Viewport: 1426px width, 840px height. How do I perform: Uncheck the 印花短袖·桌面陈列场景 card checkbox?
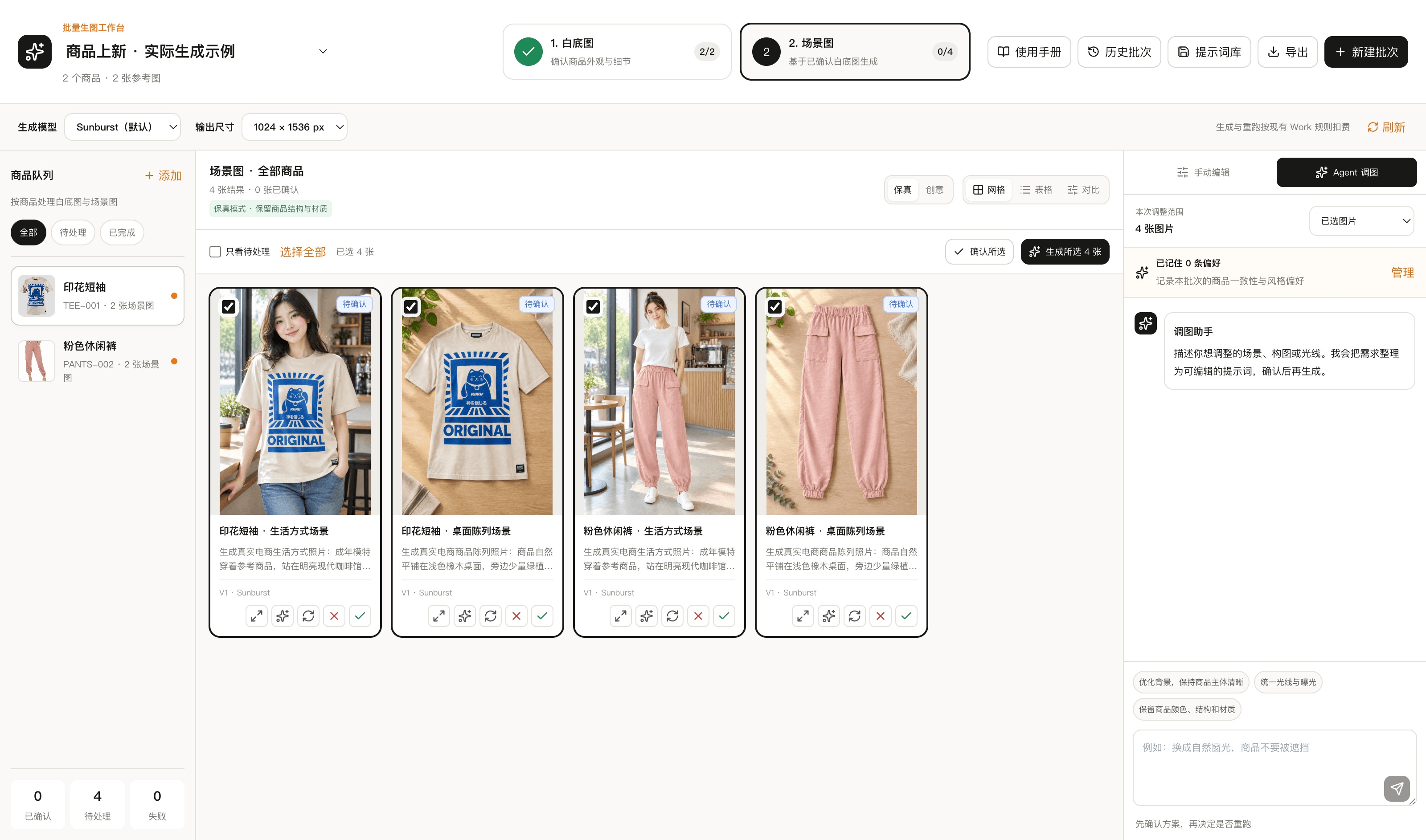410,307
